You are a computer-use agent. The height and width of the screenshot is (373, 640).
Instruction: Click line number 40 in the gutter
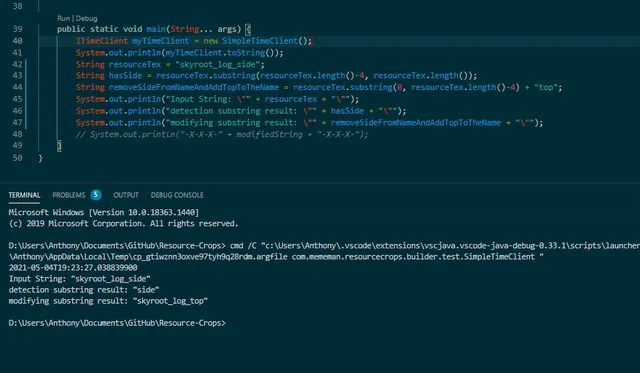click(x=17, y=41)
